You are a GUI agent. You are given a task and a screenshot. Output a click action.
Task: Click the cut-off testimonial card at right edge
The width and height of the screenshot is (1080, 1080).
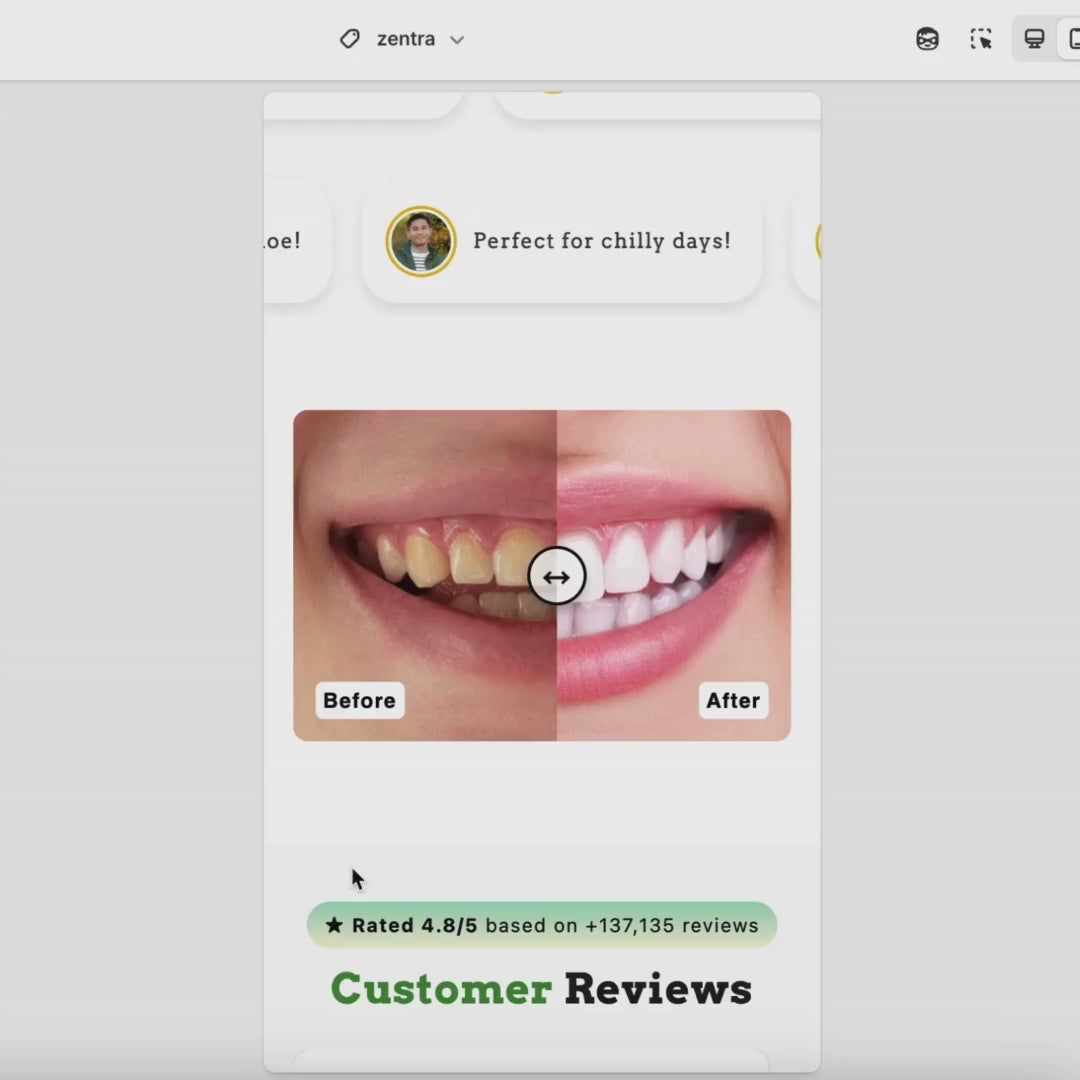click(808, 241)
